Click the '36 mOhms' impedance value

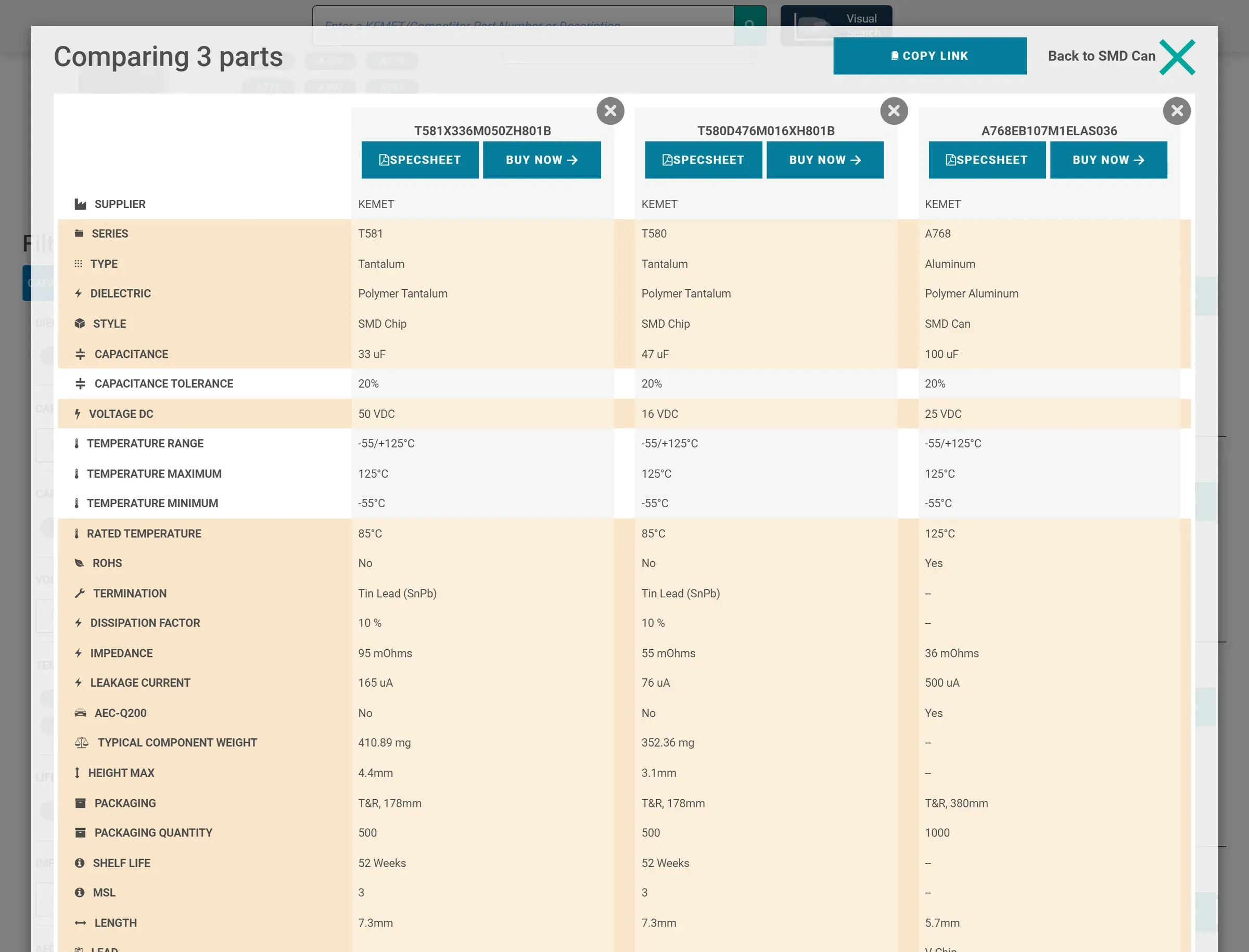[x=951, y=653]
